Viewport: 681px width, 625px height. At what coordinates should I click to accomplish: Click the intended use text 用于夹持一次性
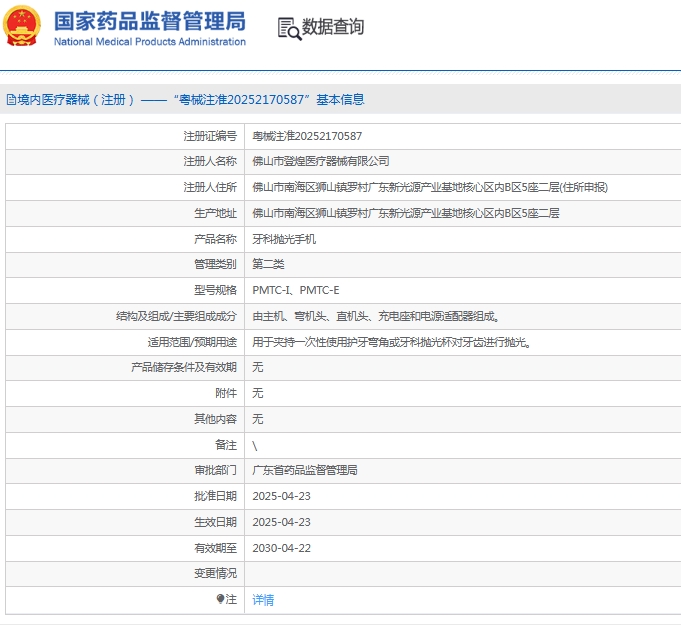392,342
